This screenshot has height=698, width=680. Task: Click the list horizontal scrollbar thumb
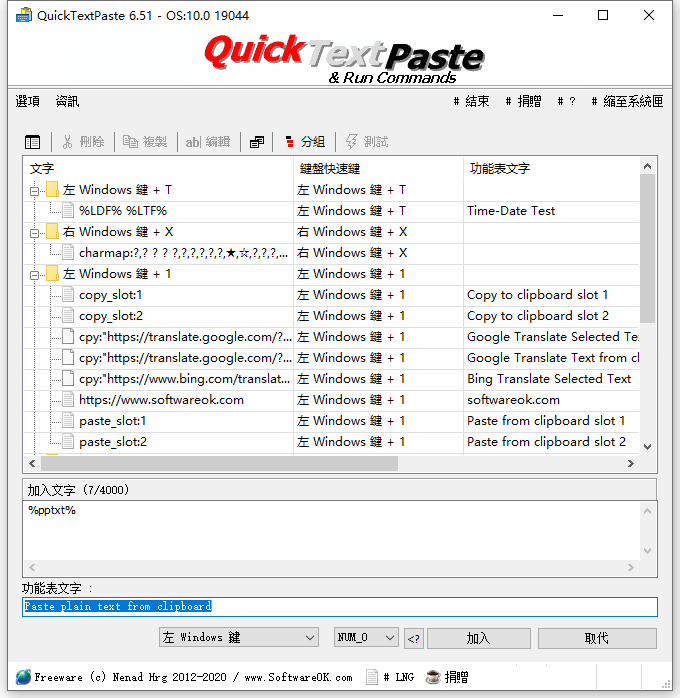(219, 463)
